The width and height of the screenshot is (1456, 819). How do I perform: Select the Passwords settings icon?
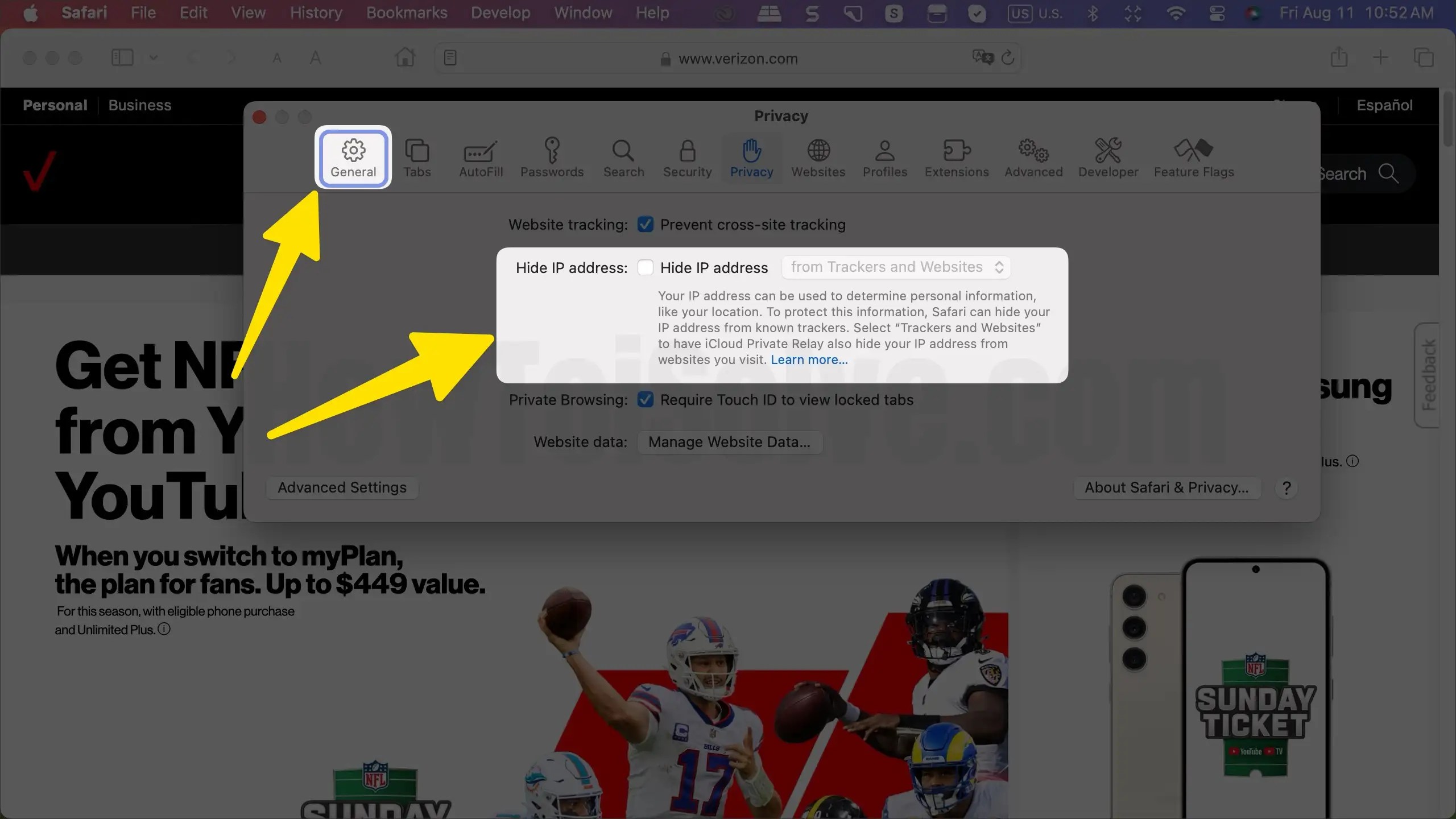552,158
